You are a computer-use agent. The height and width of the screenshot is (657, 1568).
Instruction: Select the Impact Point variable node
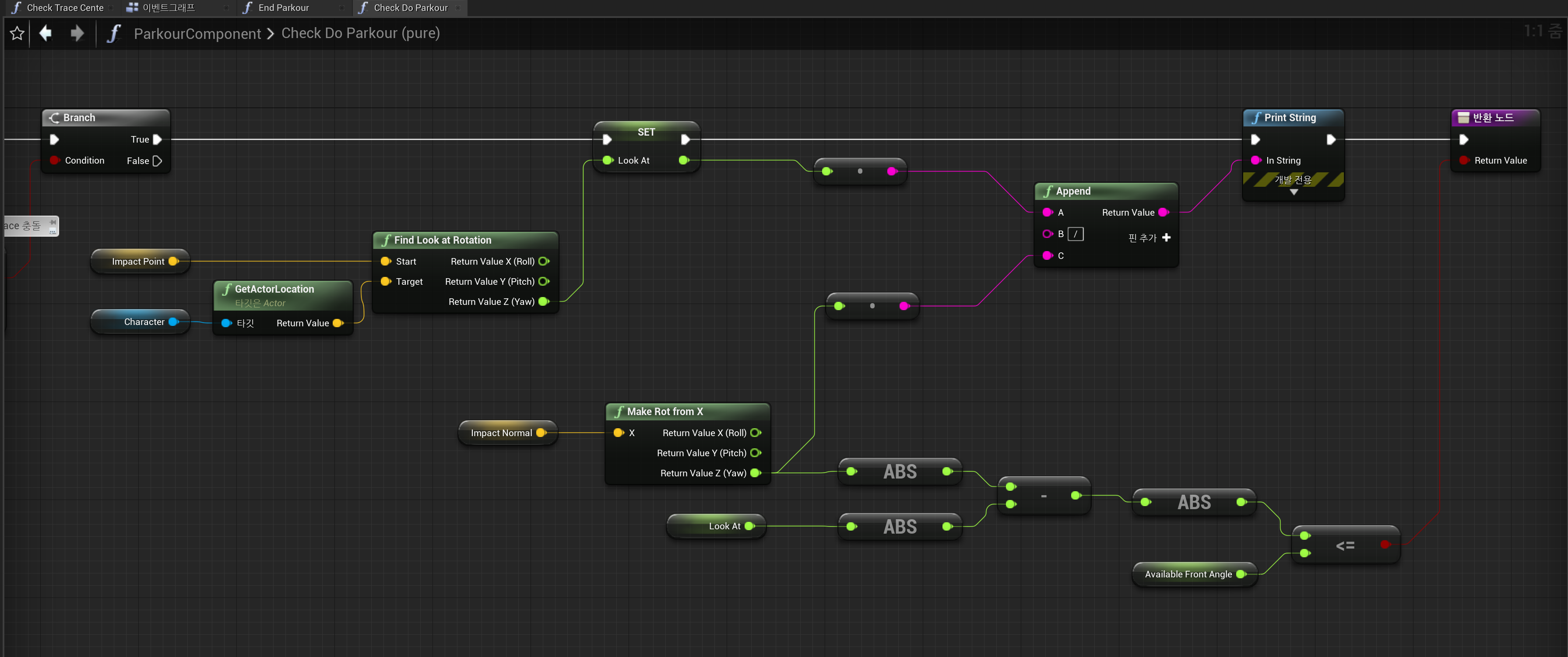click(x=140, y=261)
